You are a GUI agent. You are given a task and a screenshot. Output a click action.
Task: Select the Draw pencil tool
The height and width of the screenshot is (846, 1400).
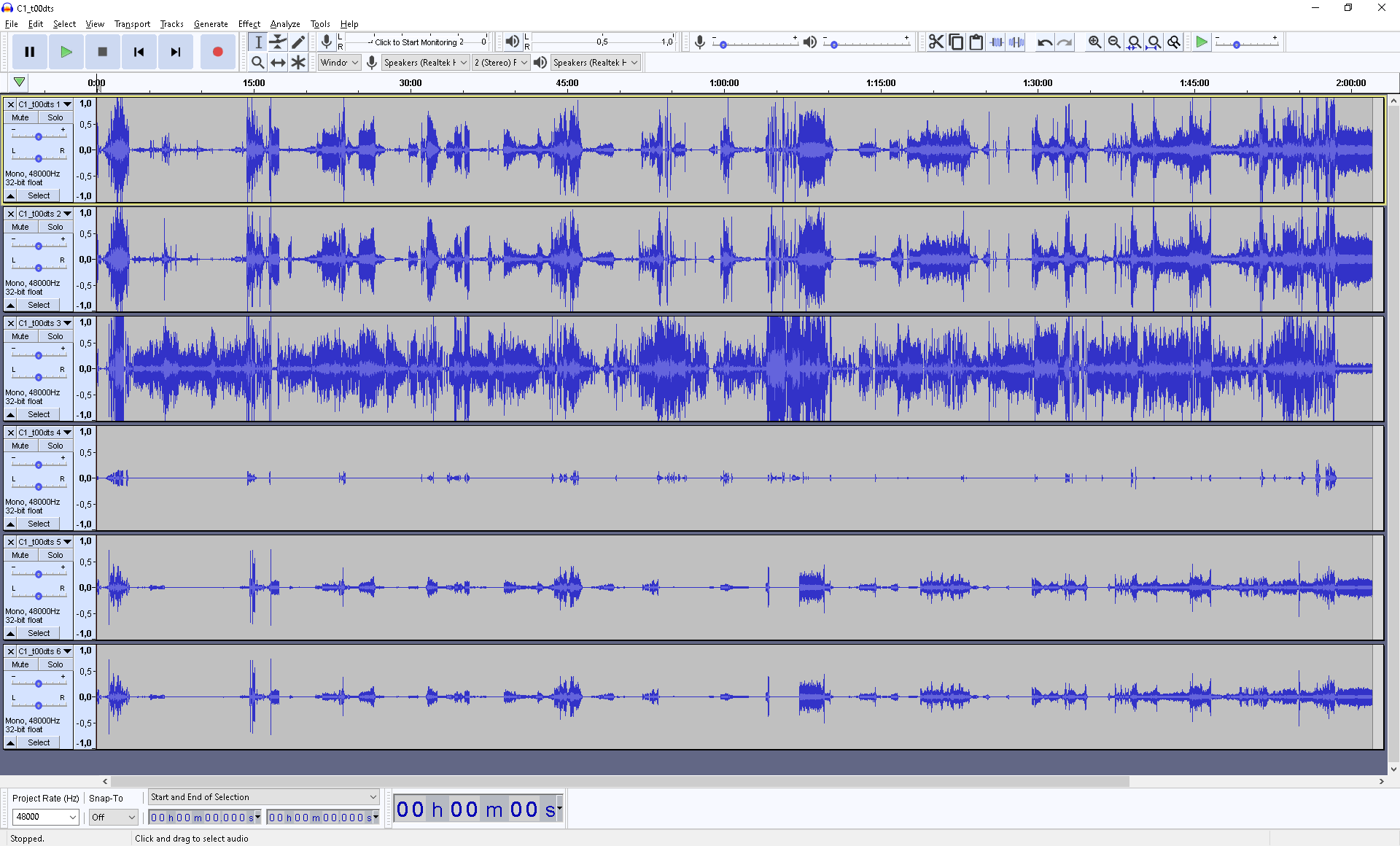click(297, 42)
